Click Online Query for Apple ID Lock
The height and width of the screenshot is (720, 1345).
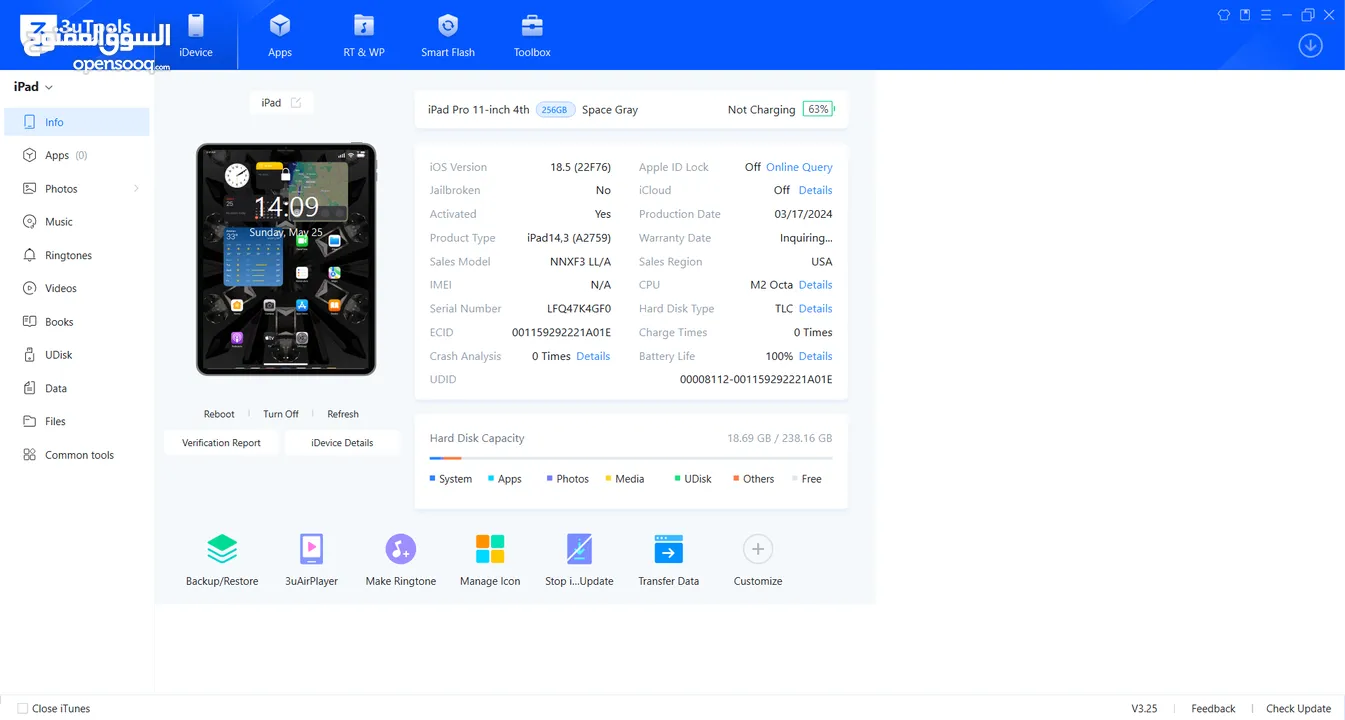click(799, 167)
